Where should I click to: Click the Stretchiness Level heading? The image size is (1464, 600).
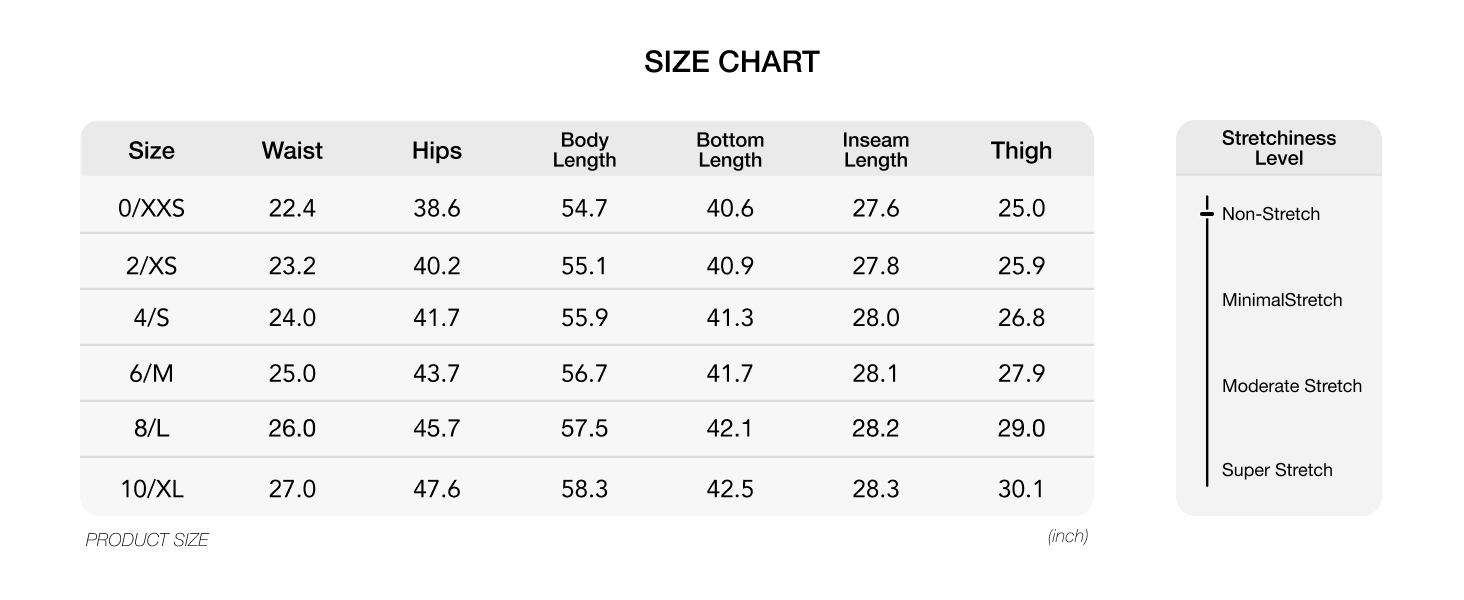coord(1278,148)
